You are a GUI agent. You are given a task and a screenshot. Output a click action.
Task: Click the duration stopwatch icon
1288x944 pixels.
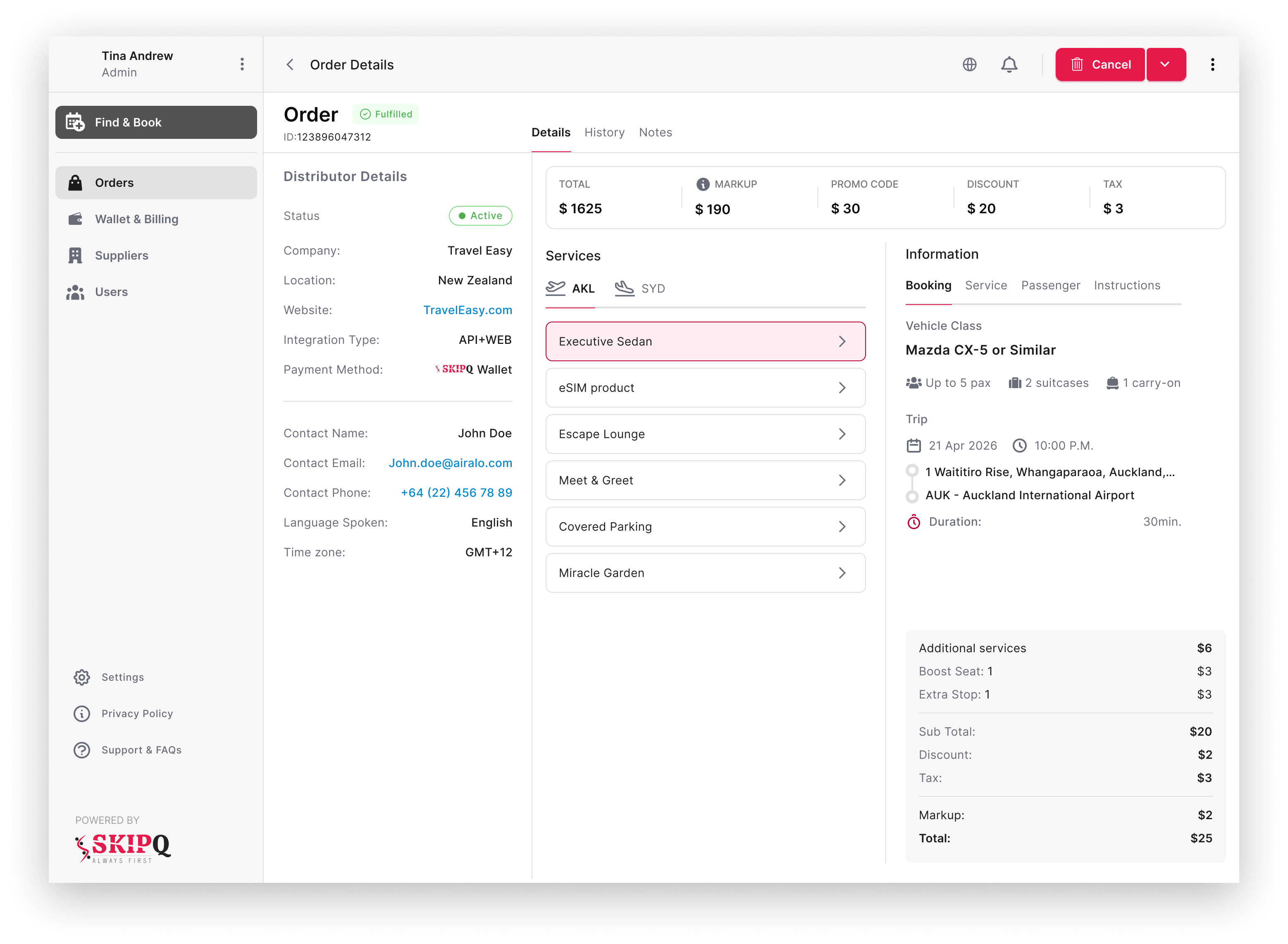point(913,522)
